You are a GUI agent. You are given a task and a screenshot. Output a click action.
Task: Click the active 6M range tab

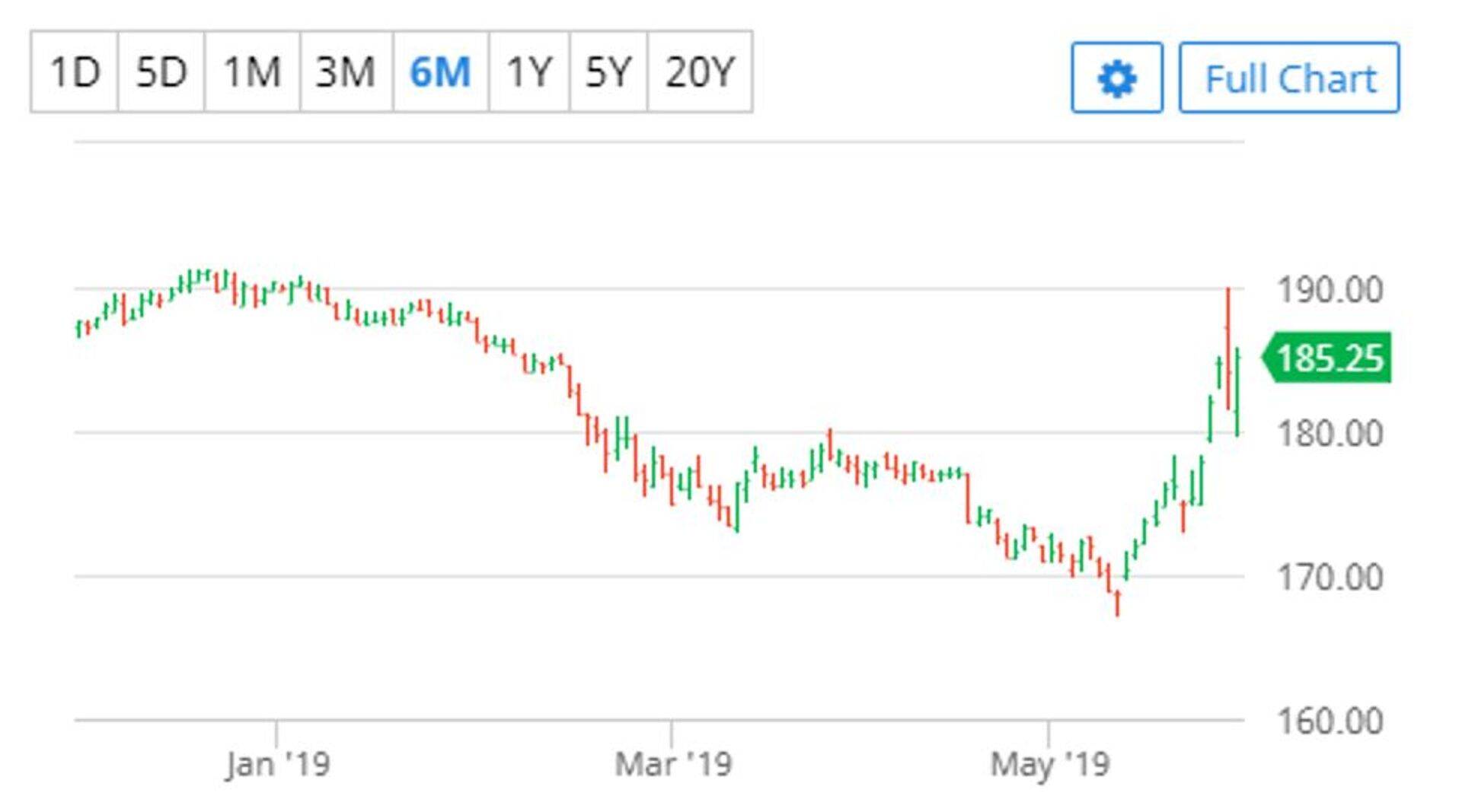pyautogui.click(x=440, y=72)
